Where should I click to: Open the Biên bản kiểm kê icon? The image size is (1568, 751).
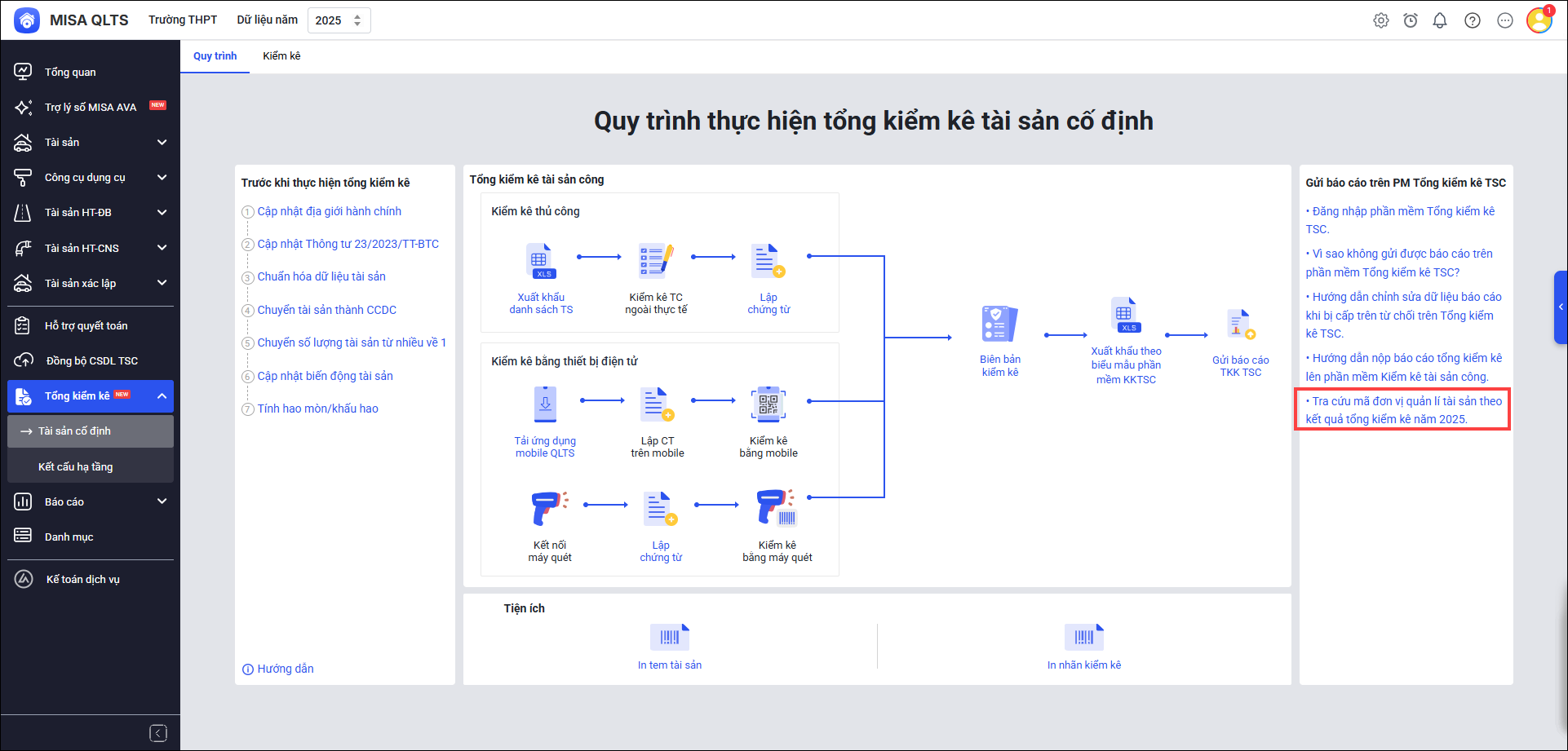(x=999, y=325)
